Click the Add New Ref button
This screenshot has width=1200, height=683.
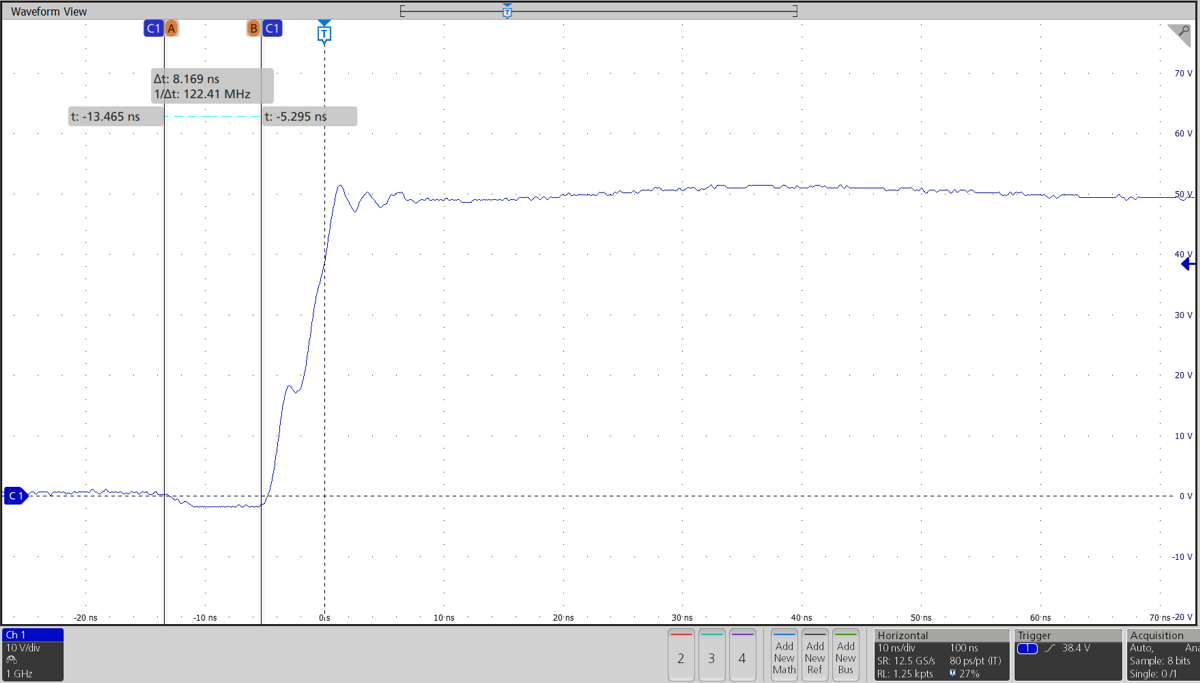coord(814,655)
